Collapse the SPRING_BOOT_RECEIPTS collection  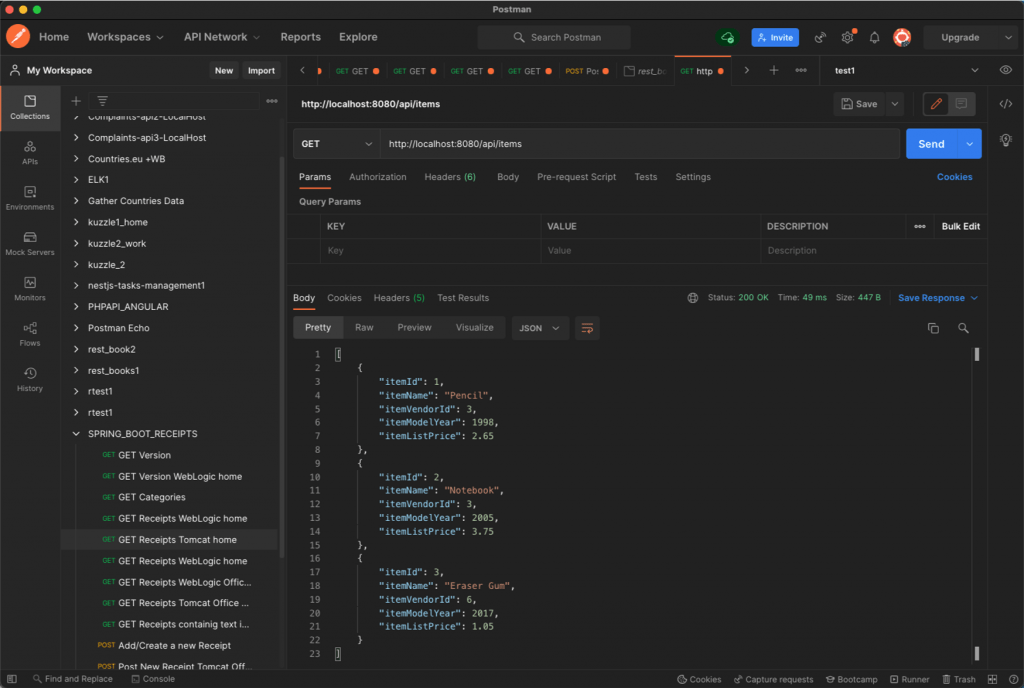tap(76, 433)
